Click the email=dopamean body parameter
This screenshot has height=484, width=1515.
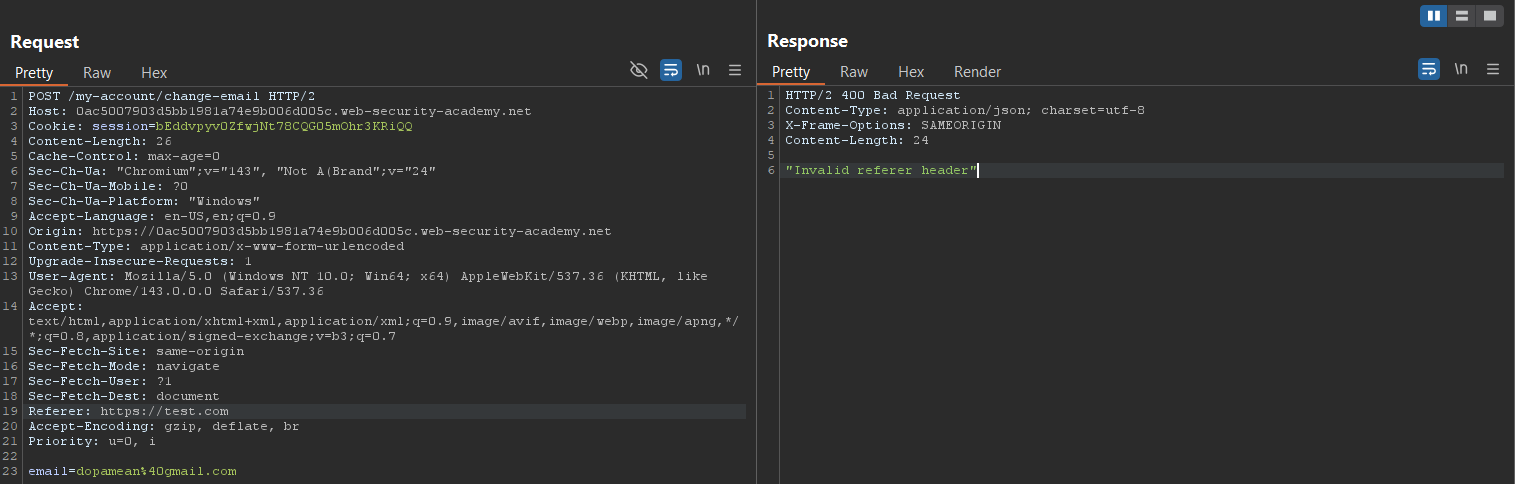[x=132, y=472]
